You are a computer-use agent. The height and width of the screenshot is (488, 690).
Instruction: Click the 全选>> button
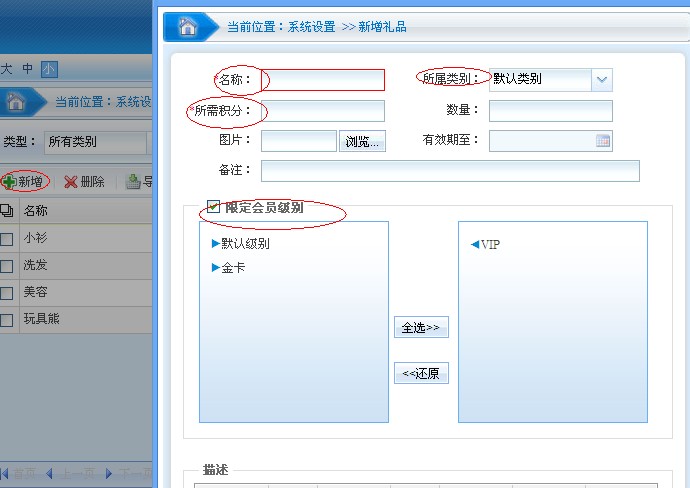point(421,327)
